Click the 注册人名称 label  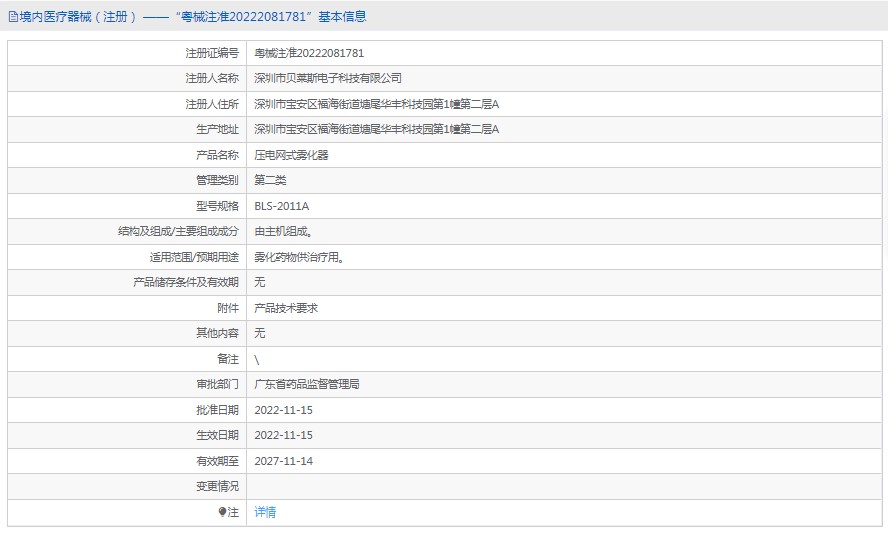(x=212, y=78)
